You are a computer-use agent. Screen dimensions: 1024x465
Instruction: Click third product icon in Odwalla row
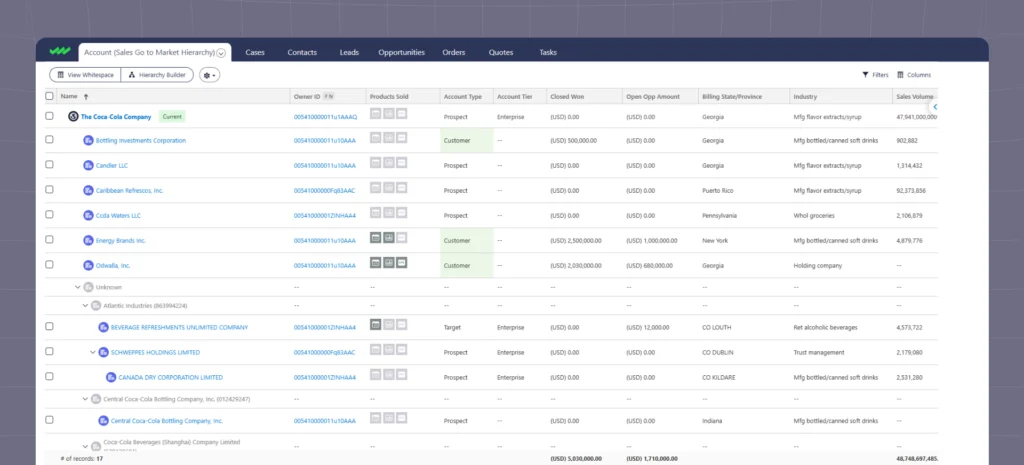(x=402, y=263)
